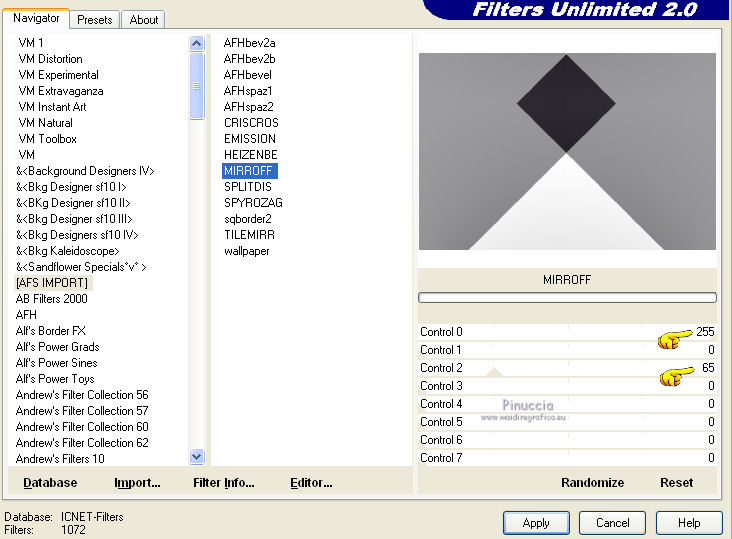The height and width of the screenshot is (539, 732).
Task: Select Alf's Power Grads category
Action: tap(57, 347)
